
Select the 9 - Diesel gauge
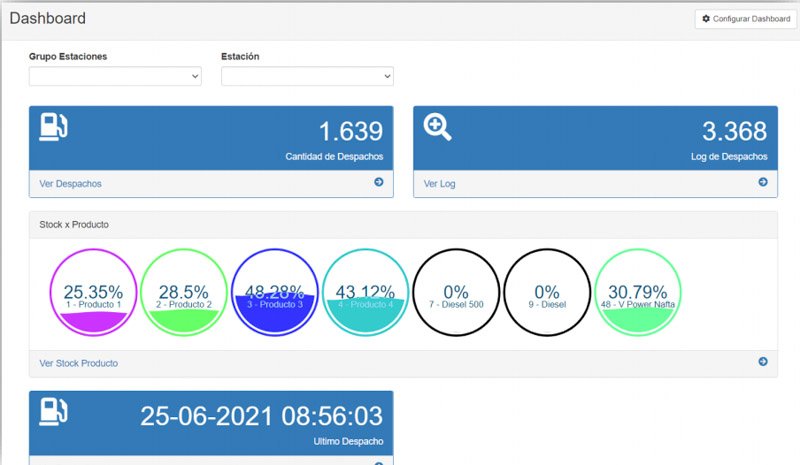(547, 292)
